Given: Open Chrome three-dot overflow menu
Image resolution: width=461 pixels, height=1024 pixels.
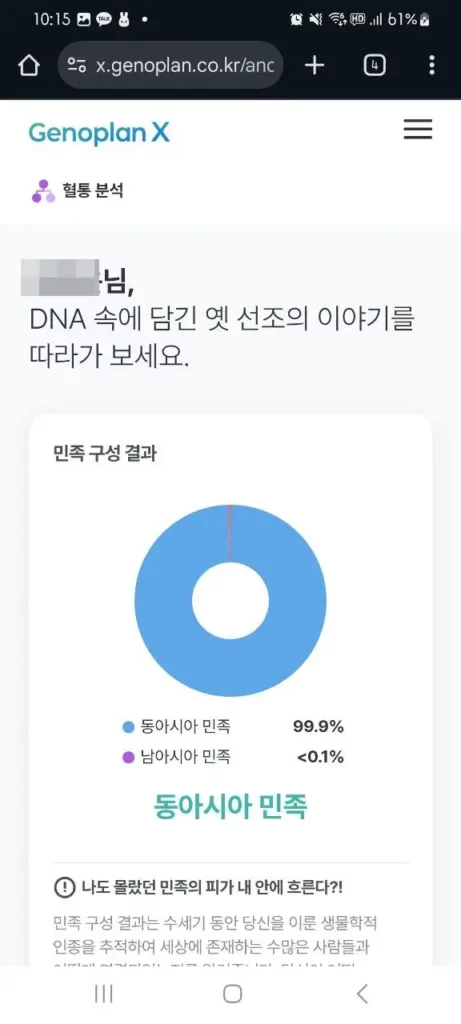Looking at the screenshot, I should (432, 65).
